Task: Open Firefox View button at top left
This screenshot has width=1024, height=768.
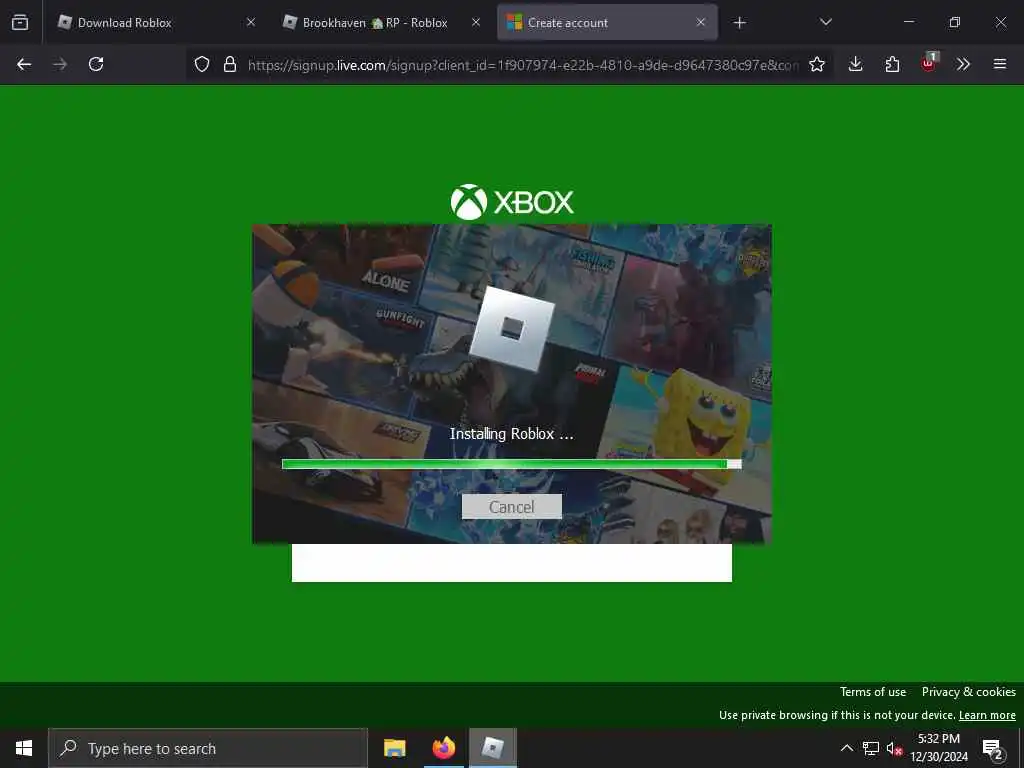Action: [20, 22]
